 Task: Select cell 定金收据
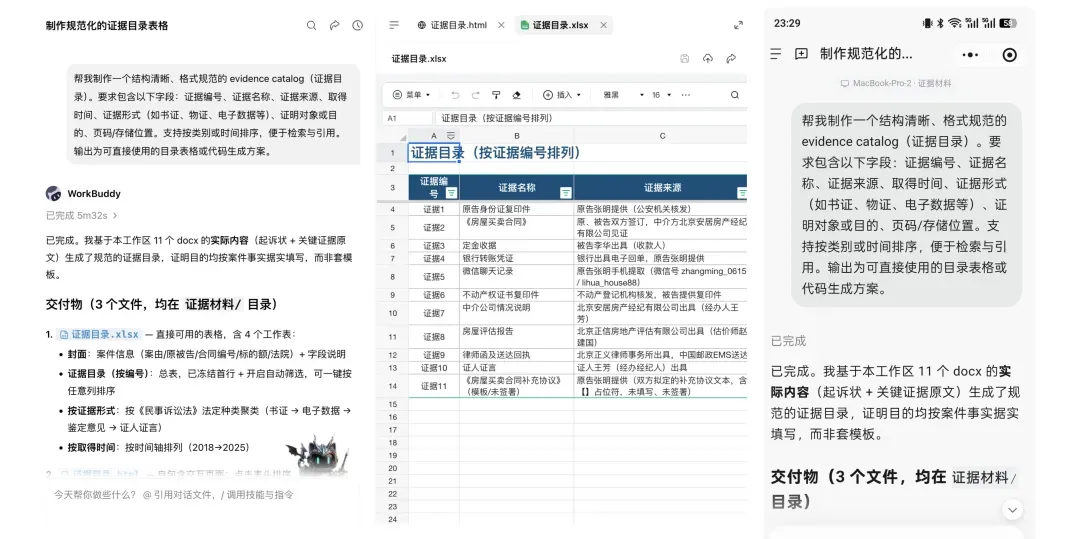517,246
